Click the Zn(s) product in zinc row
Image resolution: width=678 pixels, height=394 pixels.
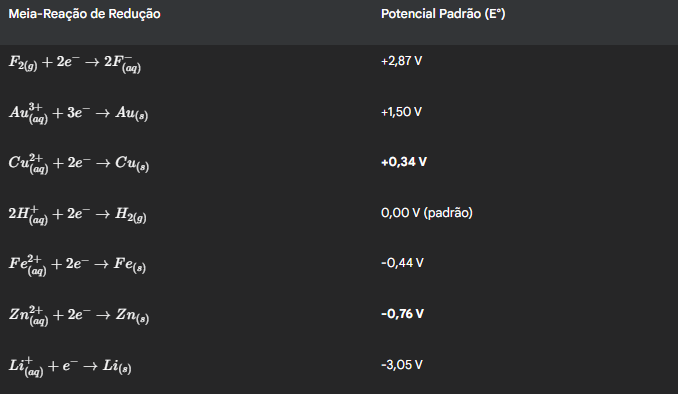point(132,316)
